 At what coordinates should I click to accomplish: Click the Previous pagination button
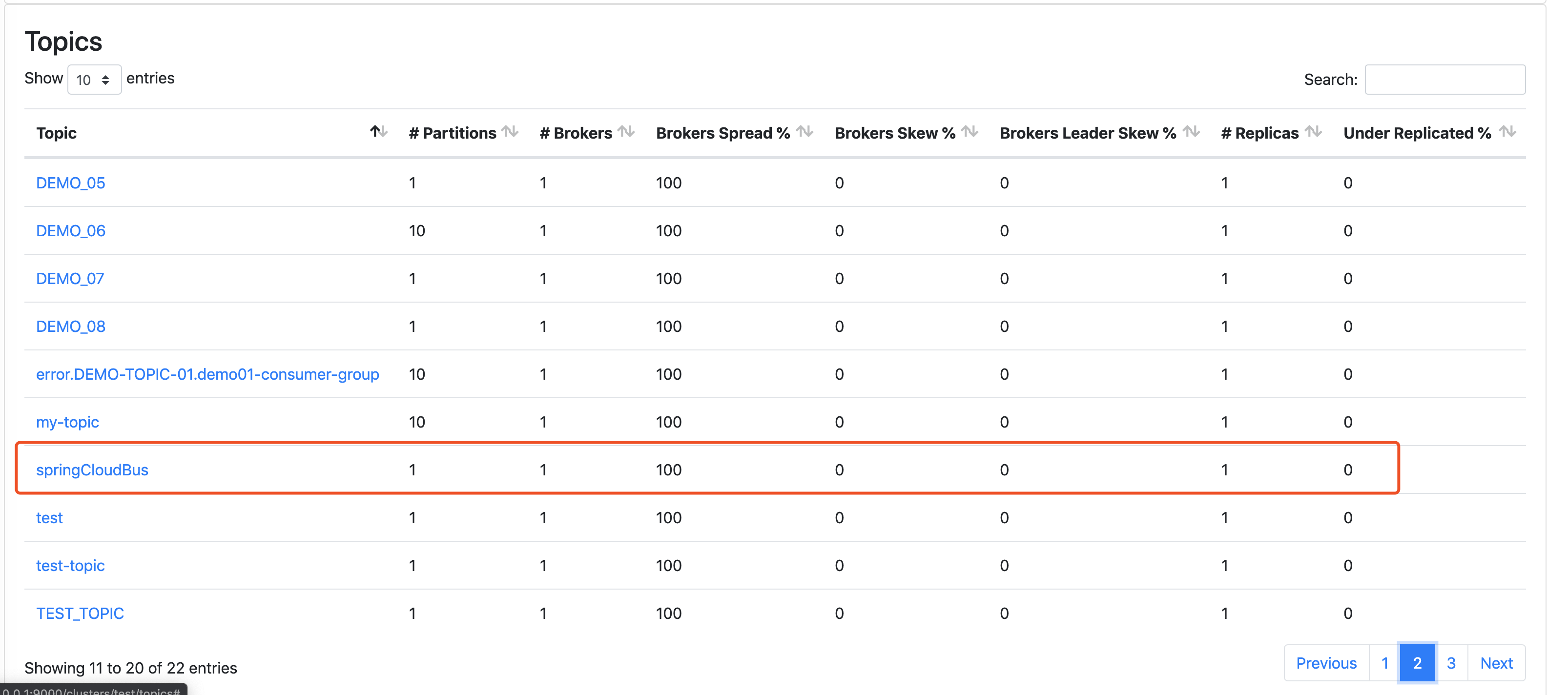click(x=1326, y=663)
